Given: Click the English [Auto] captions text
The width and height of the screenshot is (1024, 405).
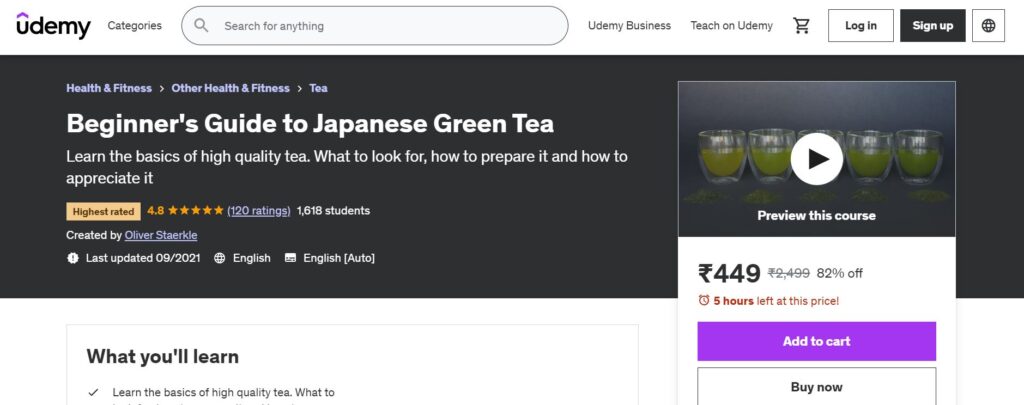Looking at the screenshot, I should [339, 257].
